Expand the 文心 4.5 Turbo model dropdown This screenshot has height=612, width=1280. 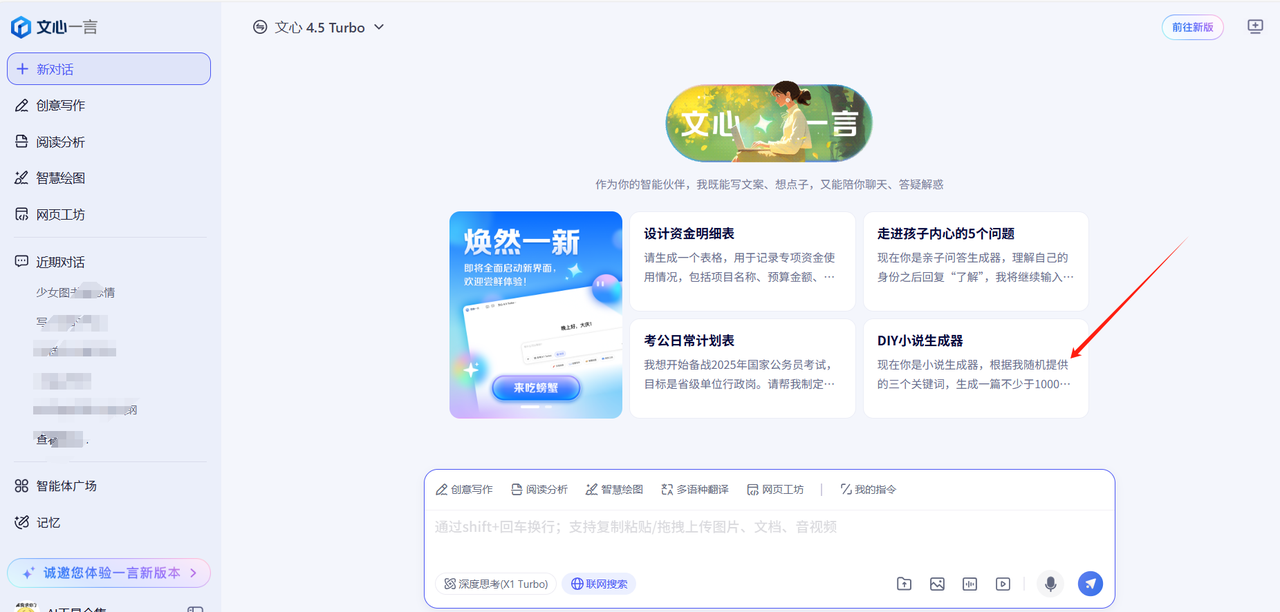(319, 27)
